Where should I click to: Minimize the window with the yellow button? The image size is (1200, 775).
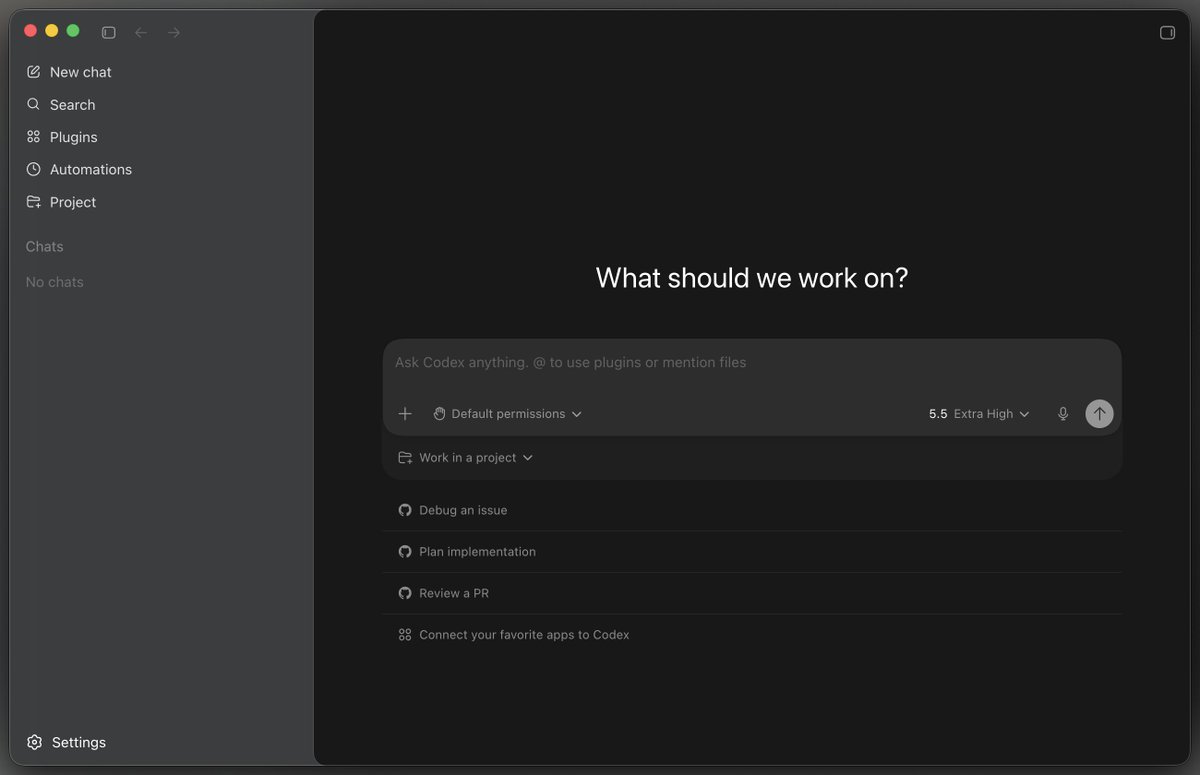pyautogui.click(x=52, y=31)
